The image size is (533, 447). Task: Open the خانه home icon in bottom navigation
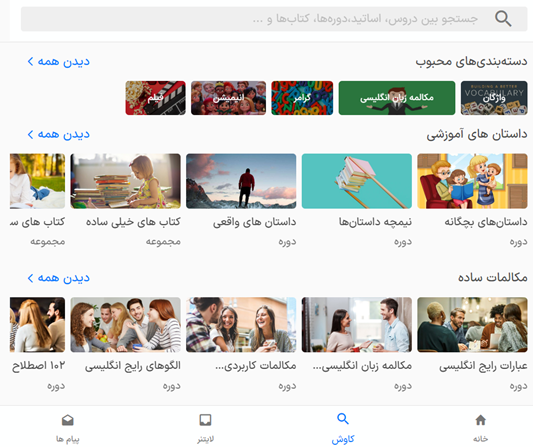[480, 420]
